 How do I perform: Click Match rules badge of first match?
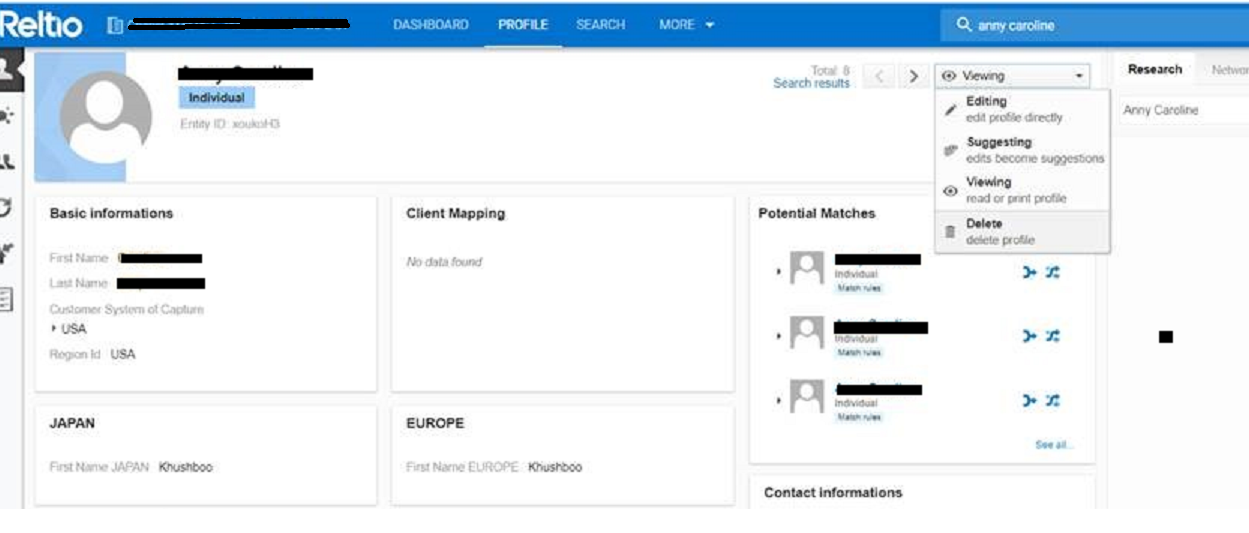(859, 288)
